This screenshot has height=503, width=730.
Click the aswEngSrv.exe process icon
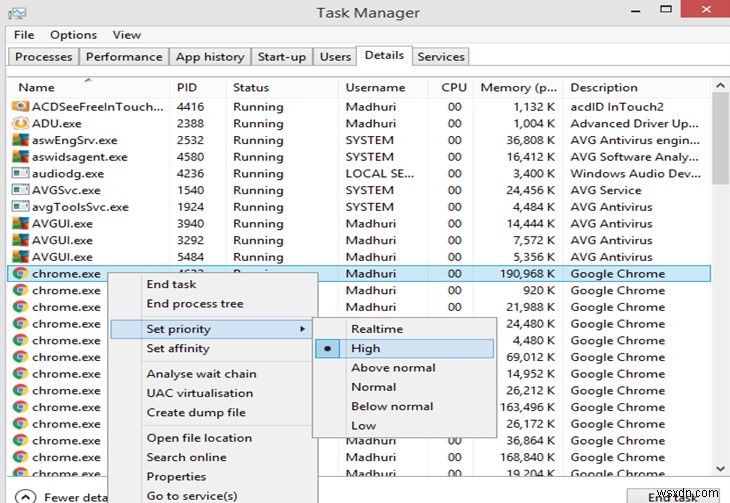(x=20, y=141)
